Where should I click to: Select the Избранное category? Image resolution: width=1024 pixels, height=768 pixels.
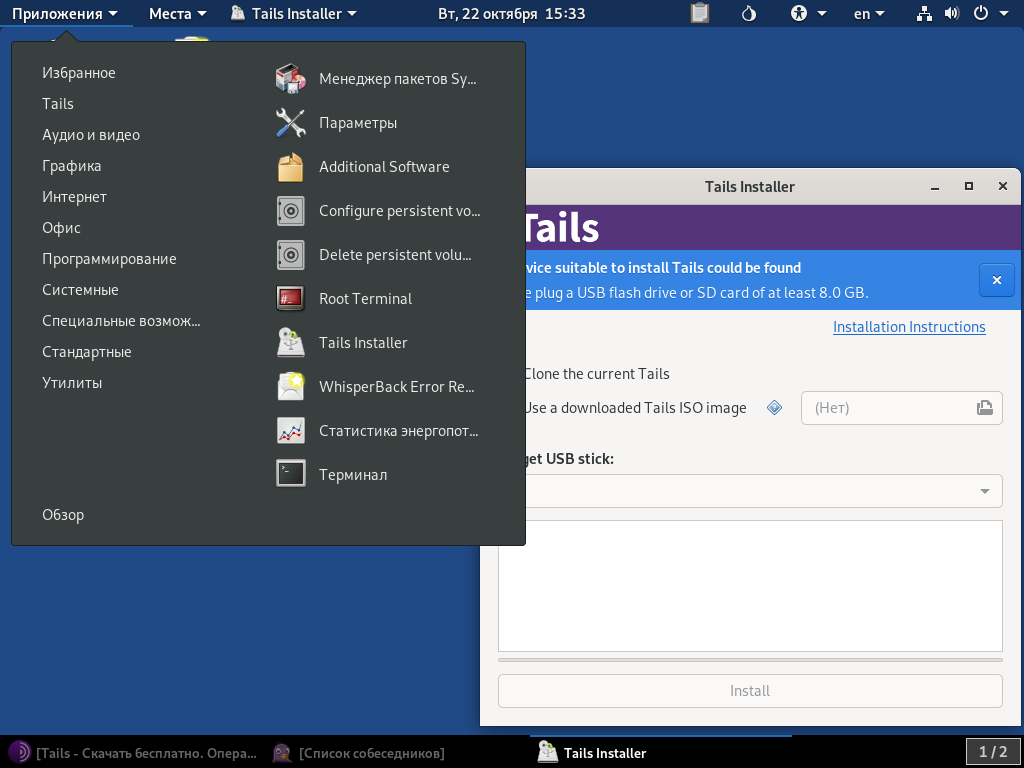point(79,73)
